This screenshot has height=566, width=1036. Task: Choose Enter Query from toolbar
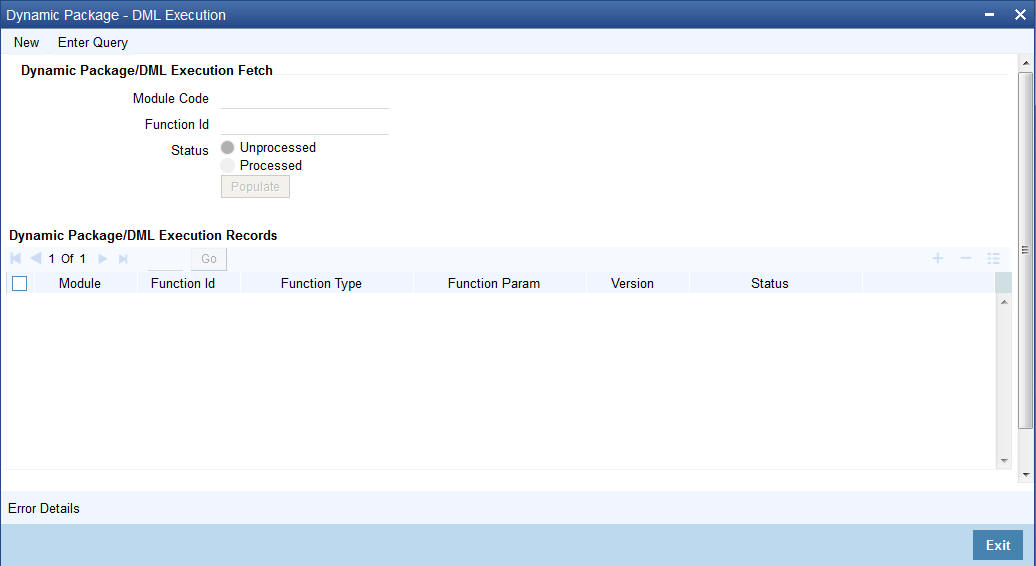pyautogui.click(x=92, y=42)
